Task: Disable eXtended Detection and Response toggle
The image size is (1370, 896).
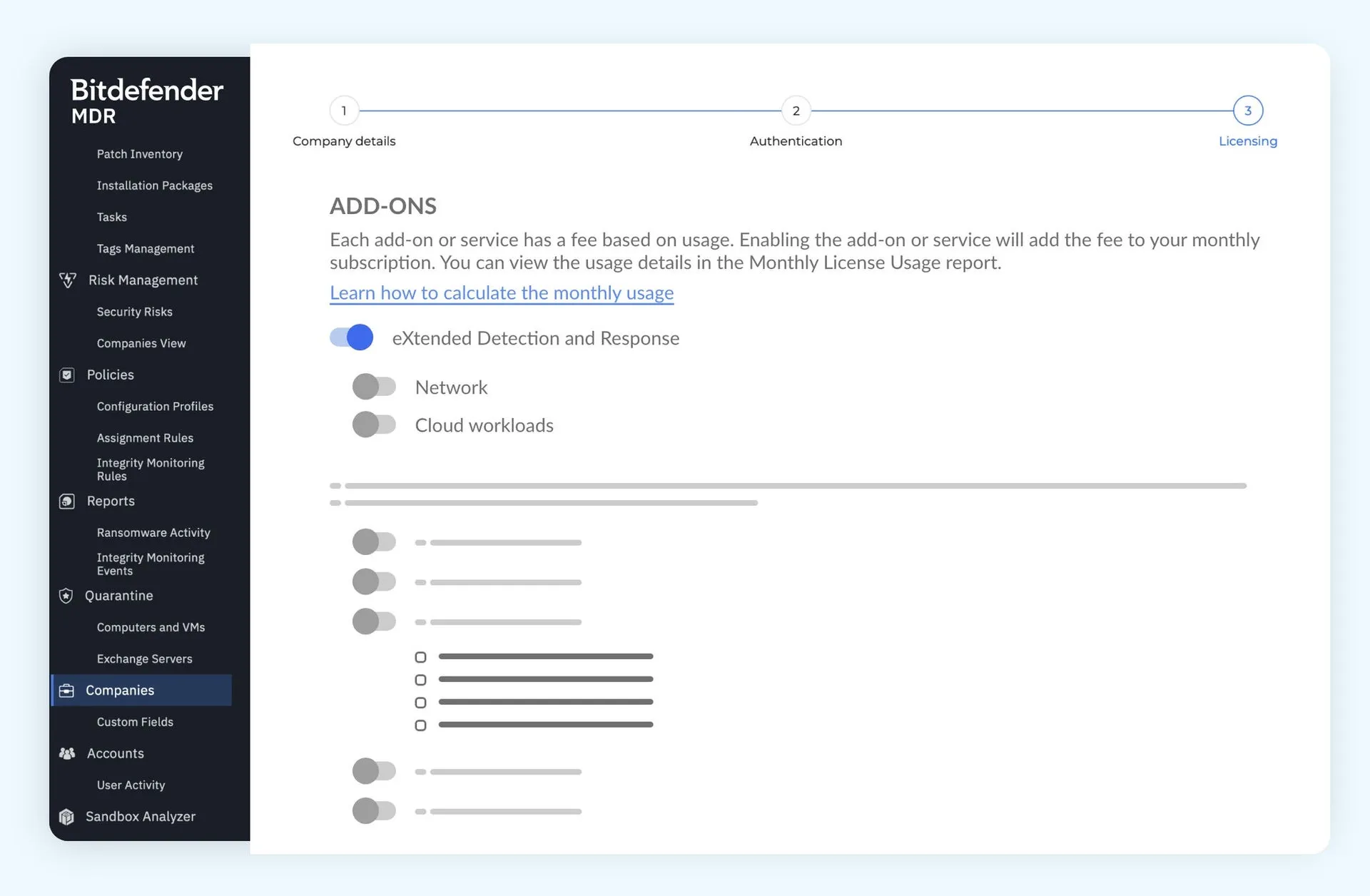Action: point(352,337)
